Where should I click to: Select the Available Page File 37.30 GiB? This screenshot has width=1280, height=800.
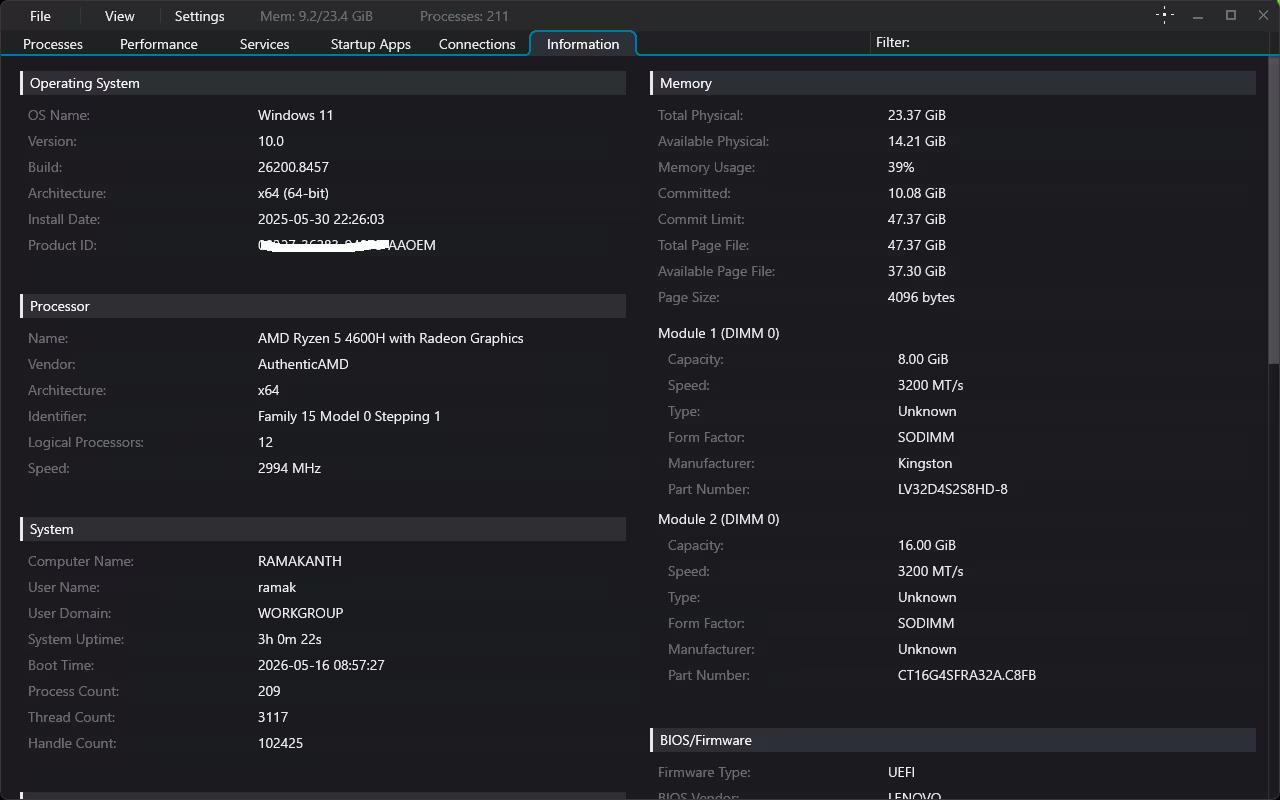(x=916, y=271)
